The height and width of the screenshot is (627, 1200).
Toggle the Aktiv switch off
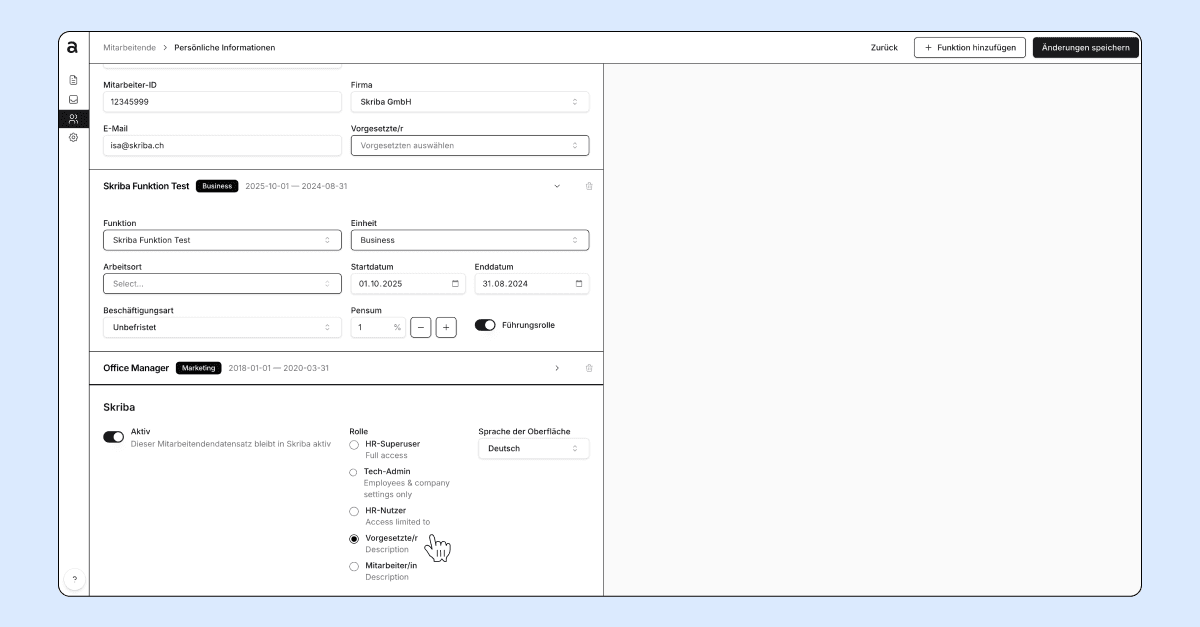click(x=113, y=437)
